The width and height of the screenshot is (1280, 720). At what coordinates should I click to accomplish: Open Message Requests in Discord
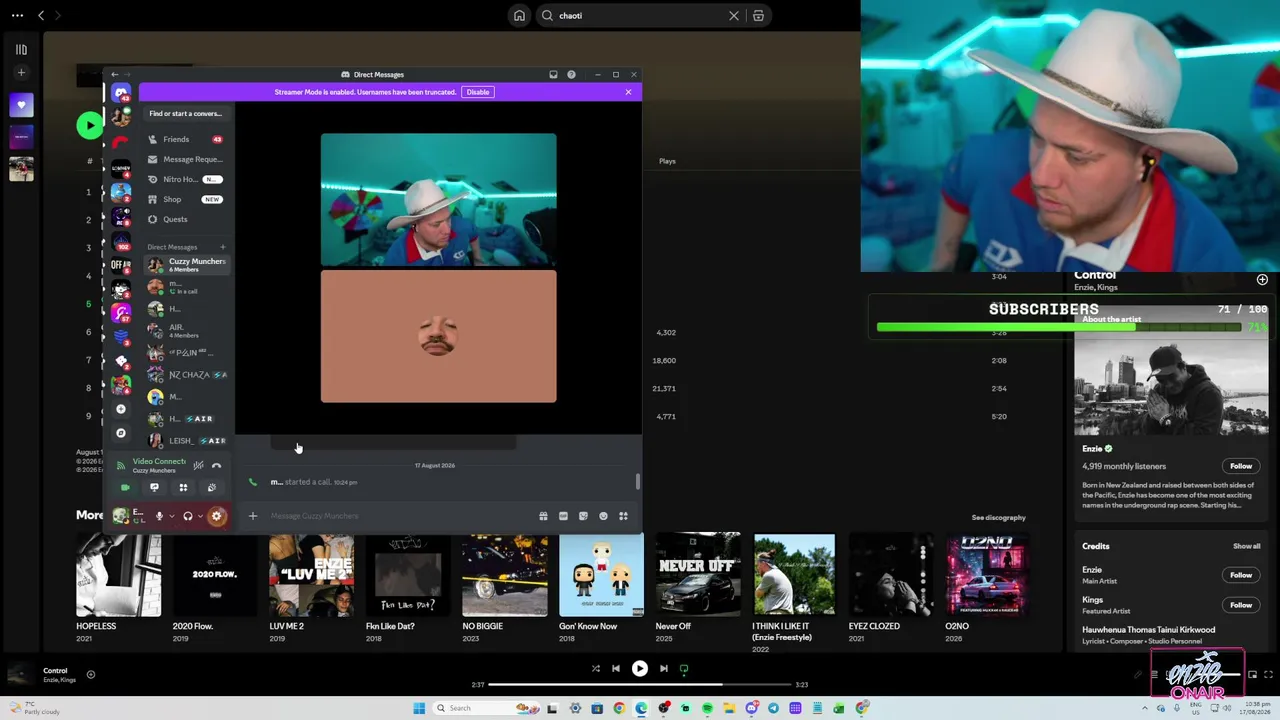(x=185, y=159)
